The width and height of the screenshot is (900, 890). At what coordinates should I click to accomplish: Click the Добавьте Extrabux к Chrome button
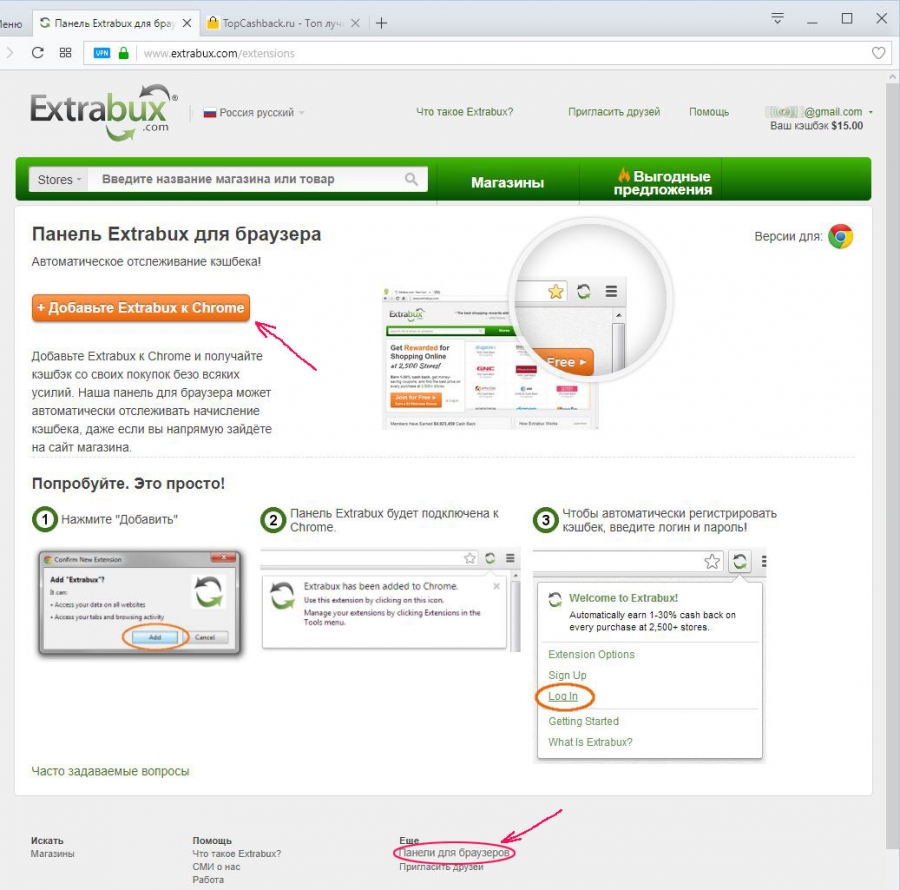pyautogui.click(x=141, y=308)
